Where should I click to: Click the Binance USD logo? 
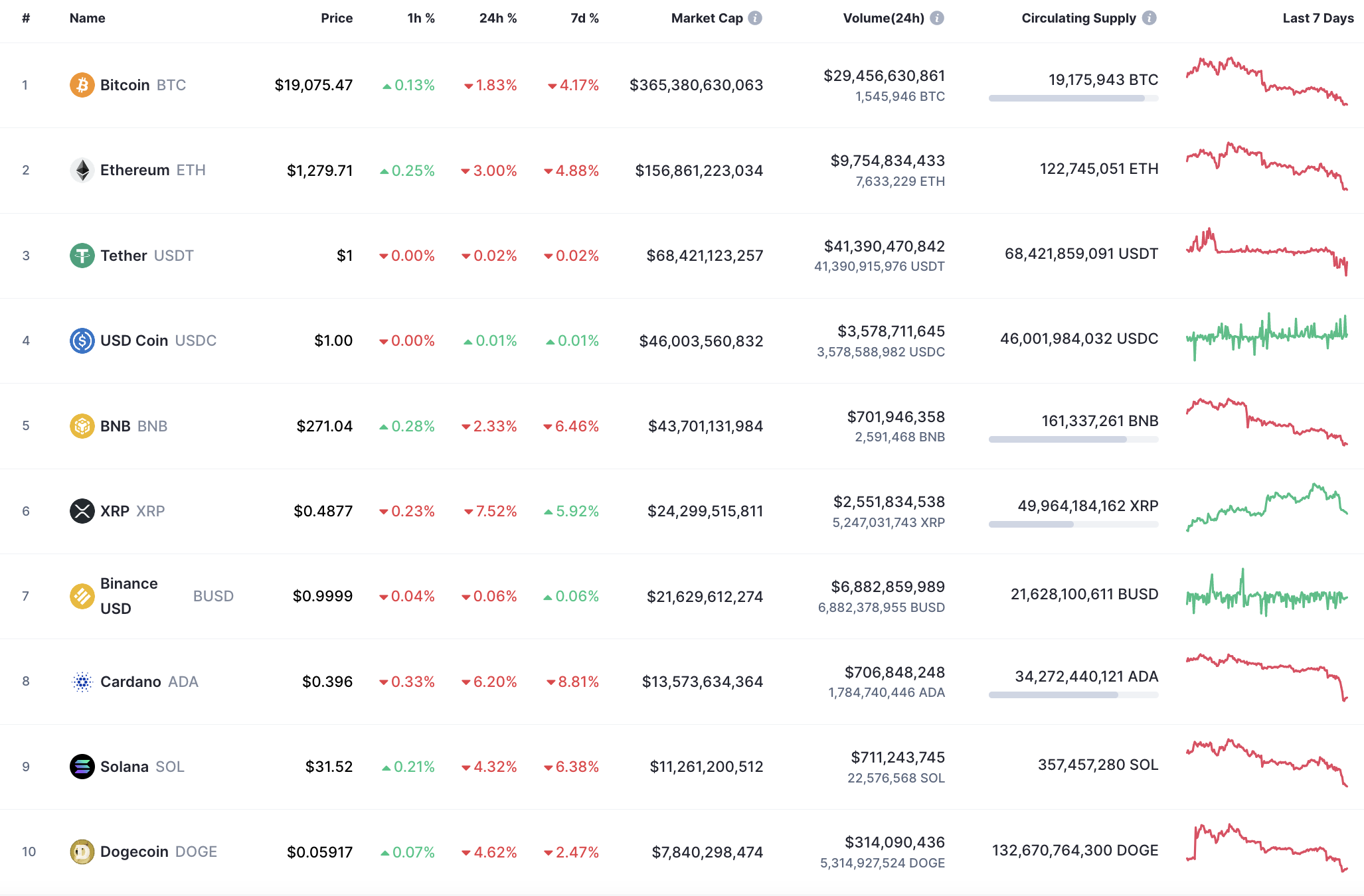[x=81, y=595]
